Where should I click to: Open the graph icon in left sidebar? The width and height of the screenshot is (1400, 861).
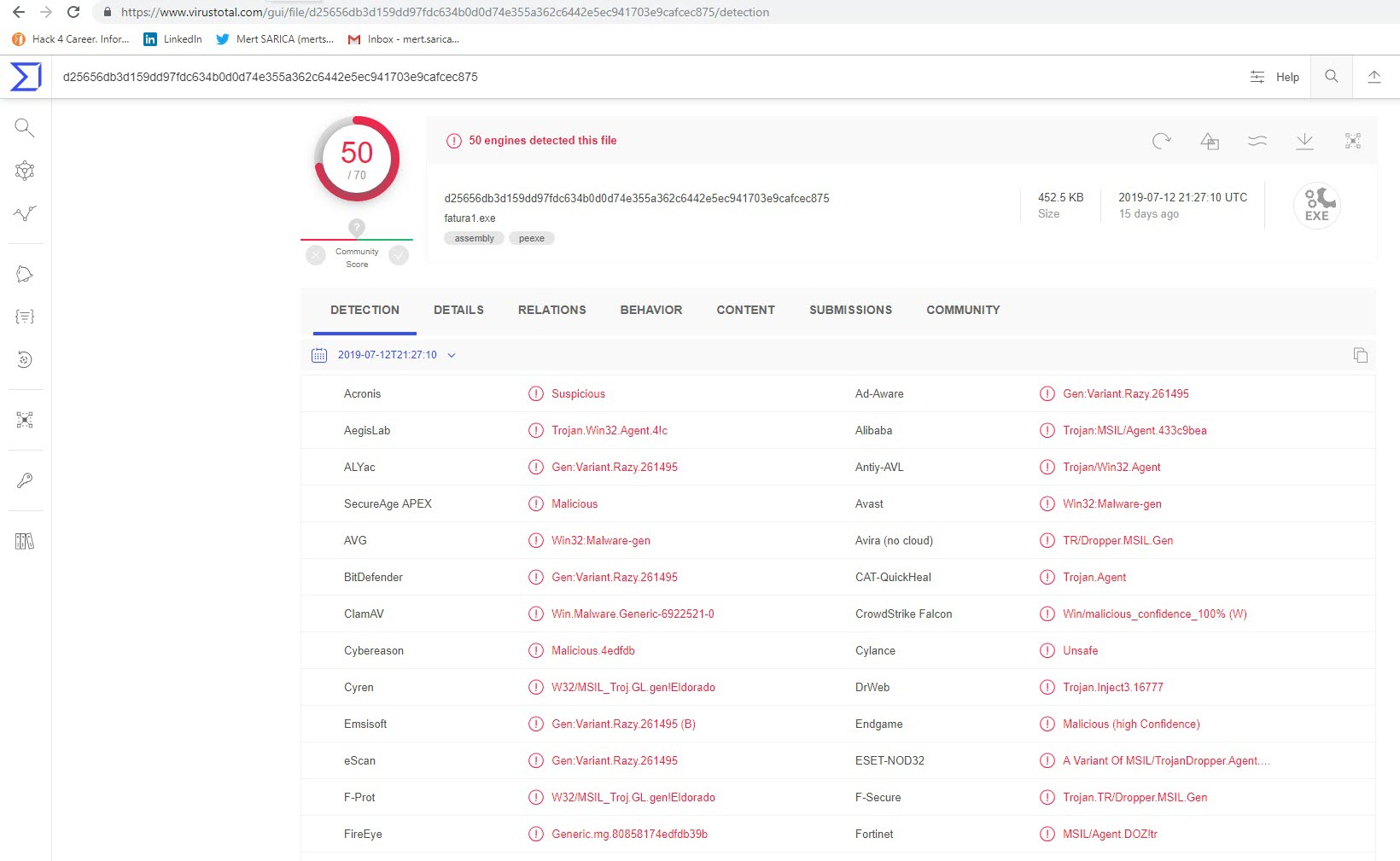pyautogui.click(x=25, y=171)
